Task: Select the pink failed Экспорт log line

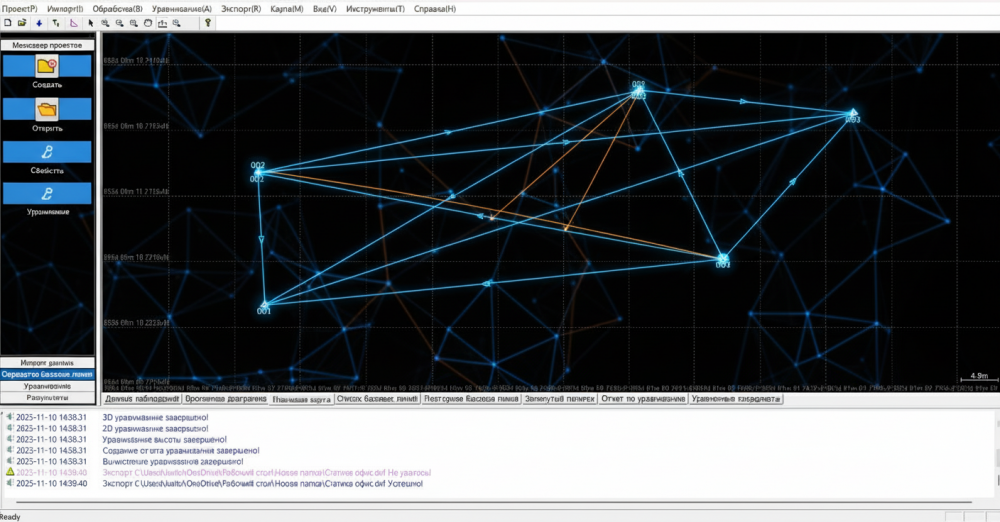Action: (x=267, y=473)
